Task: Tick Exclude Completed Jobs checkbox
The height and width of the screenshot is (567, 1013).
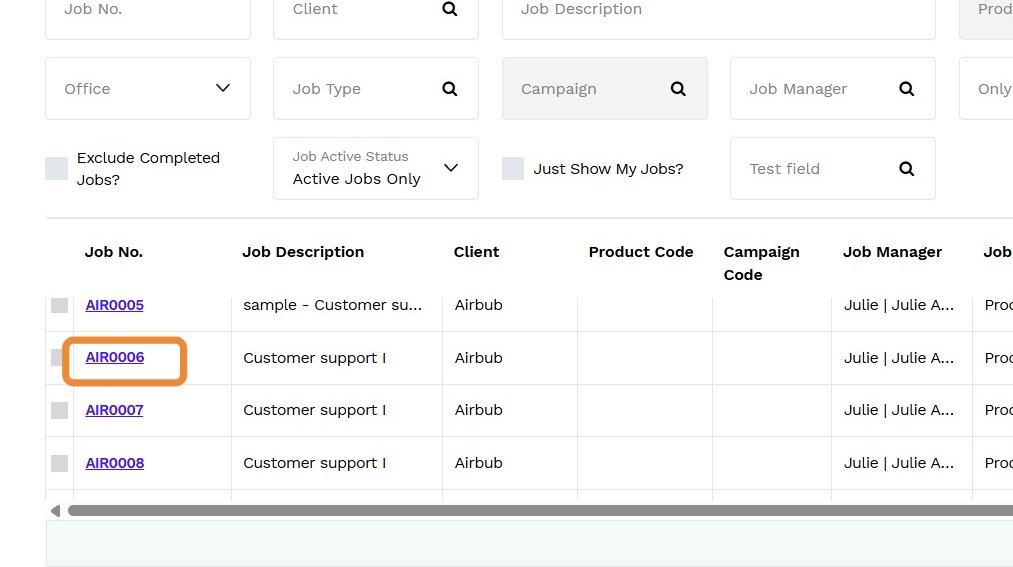Action: (57, 169)
